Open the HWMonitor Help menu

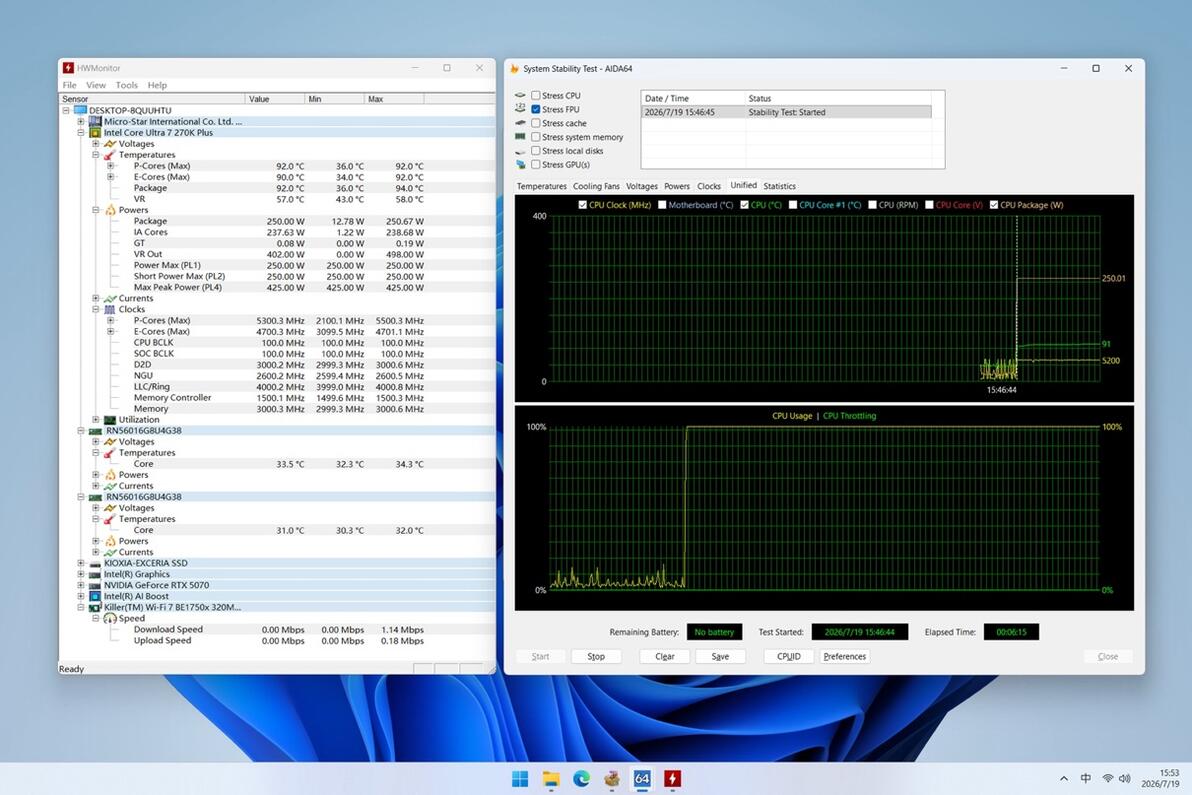[157, 85]
